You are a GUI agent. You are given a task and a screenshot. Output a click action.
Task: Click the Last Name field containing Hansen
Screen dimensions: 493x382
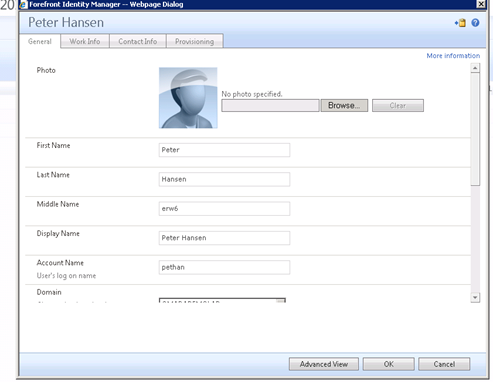(224, 179)
